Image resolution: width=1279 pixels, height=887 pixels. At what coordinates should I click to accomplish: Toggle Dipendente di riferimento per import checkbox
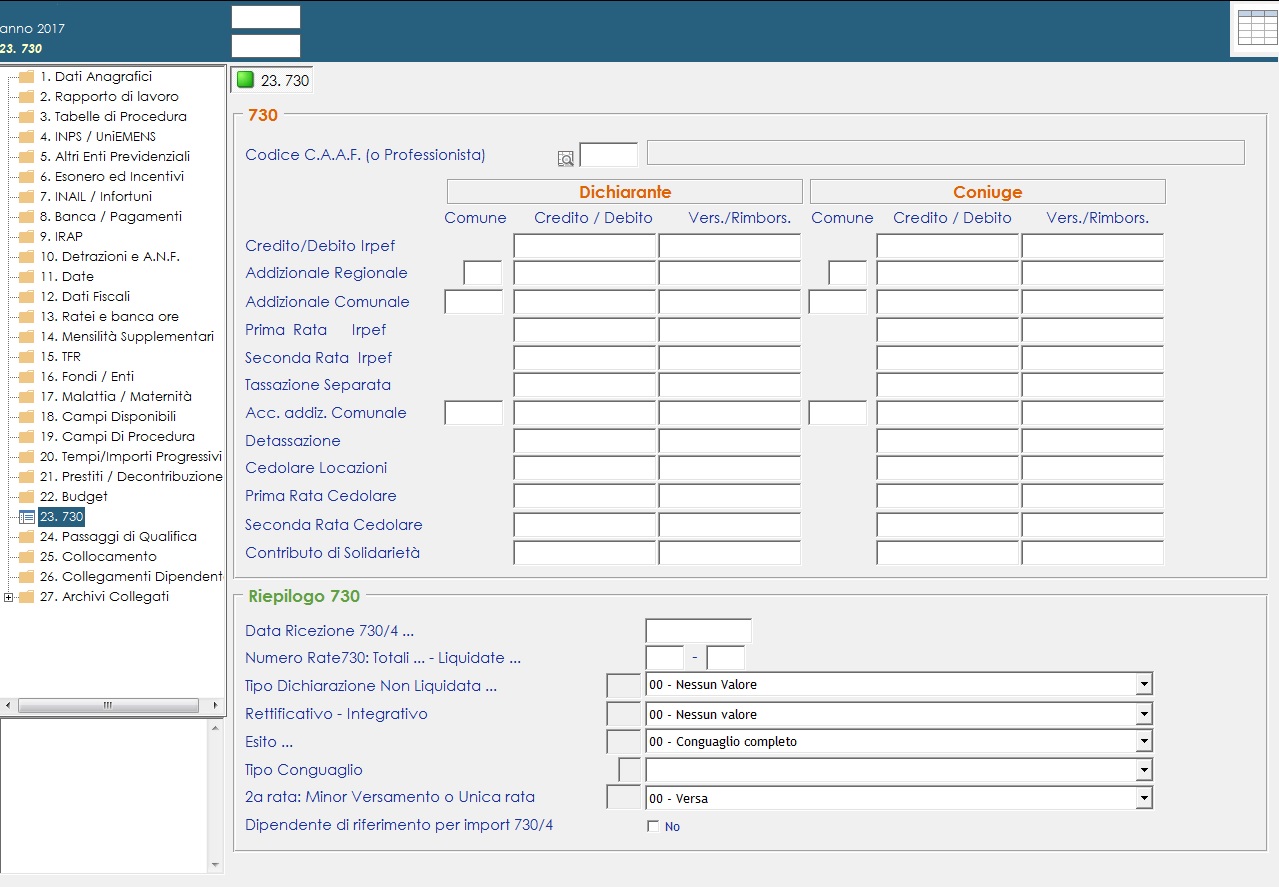pos(653,827)
